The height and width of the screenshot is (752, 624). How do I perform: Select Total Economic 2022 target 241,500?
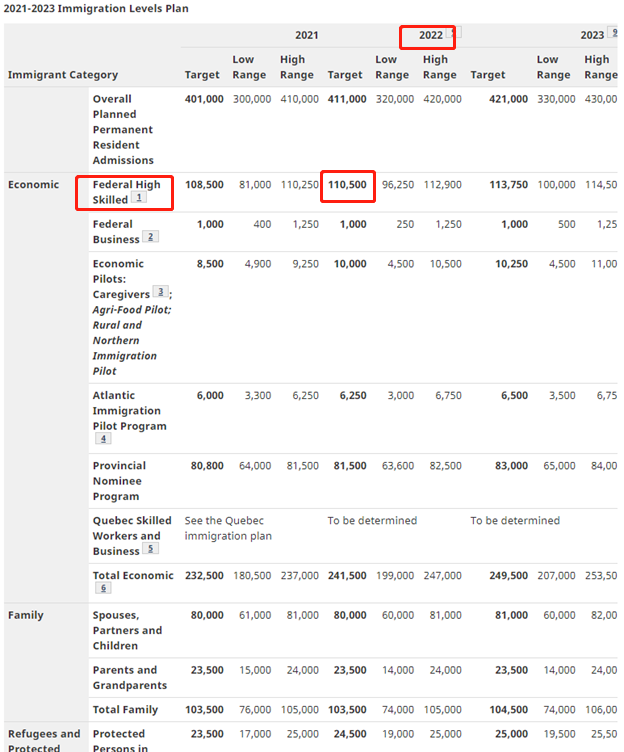[347, 576]
